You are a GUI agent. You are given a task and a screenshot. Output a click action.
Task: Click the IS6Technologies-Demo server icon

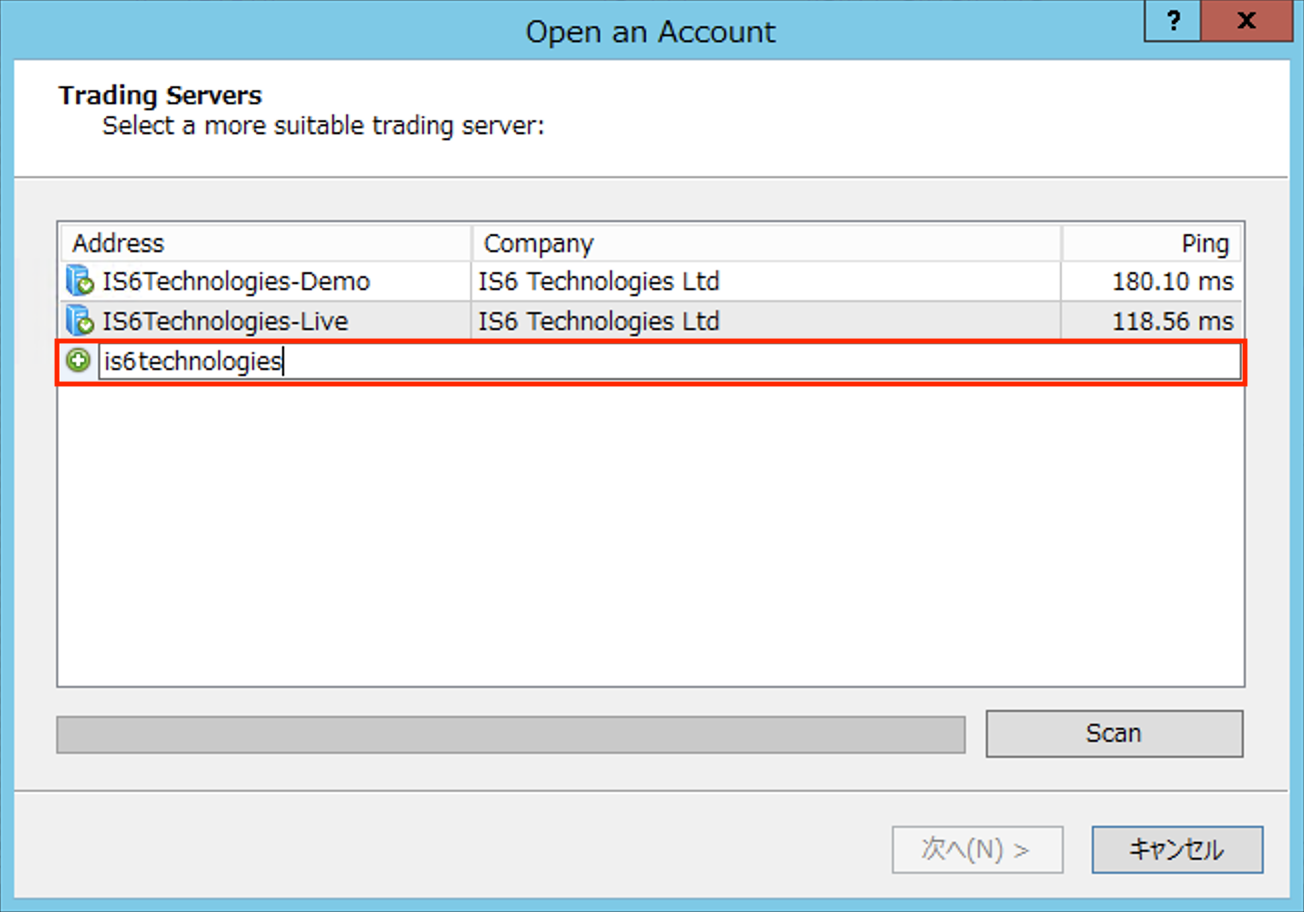[79, 282]
